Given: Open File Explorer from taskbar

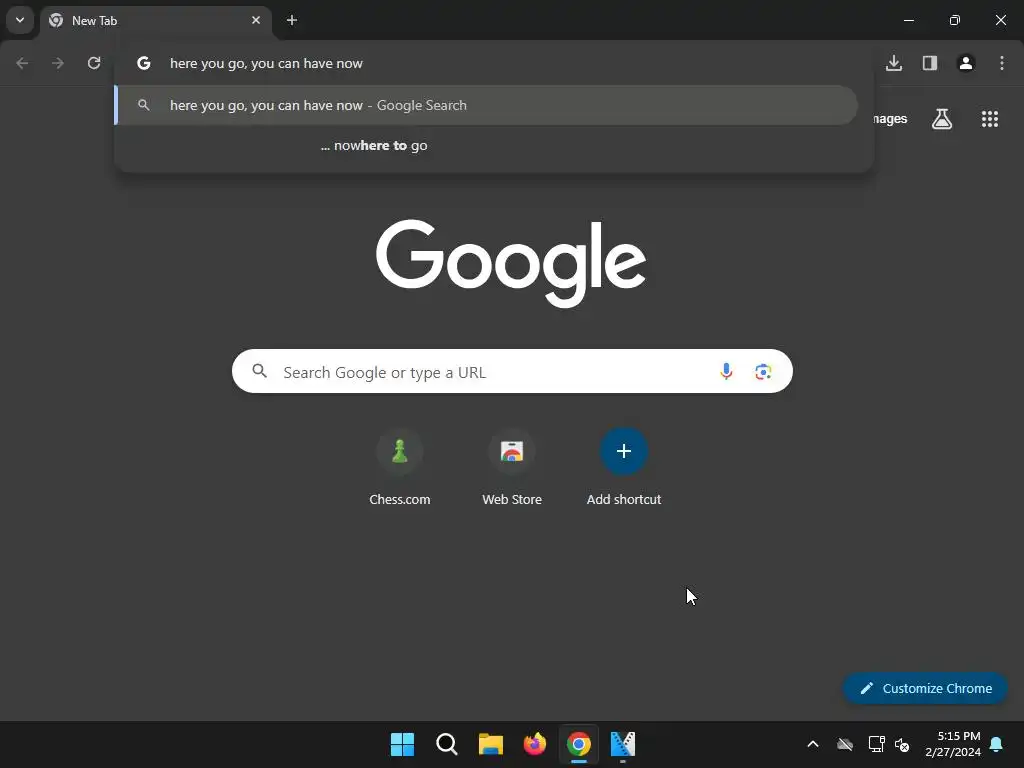Looking at the screenshot, I should (490, 744).
